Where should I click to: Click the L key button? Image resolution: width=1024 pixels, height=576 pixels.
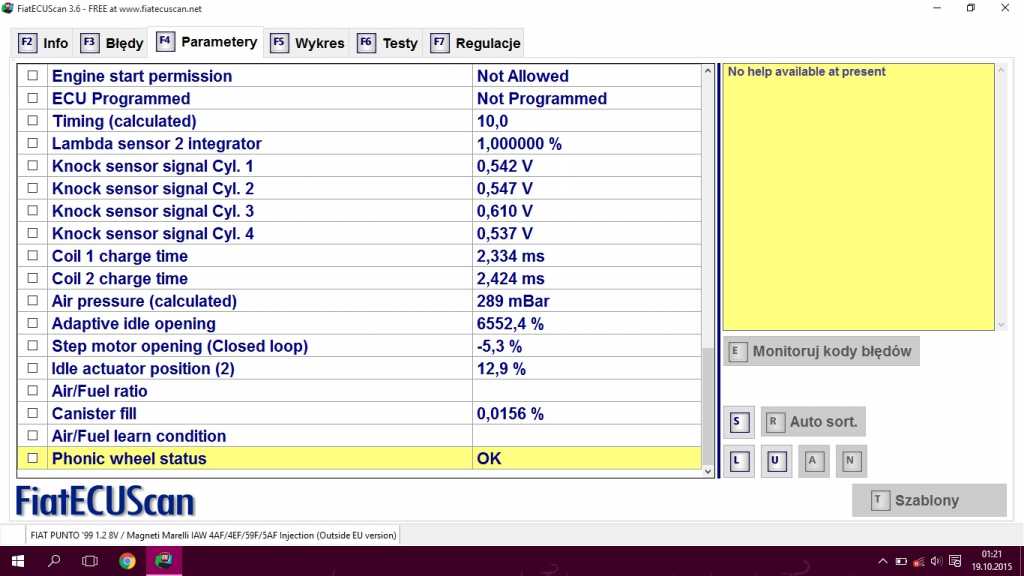point(737,461)
